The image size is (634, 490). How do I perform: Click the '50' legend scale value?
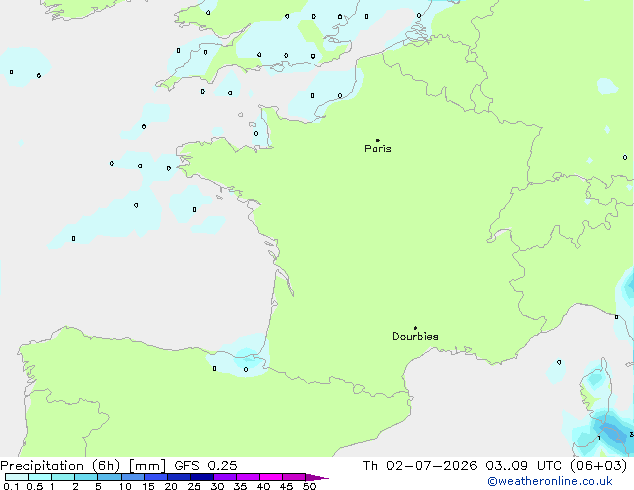point(310,486)
